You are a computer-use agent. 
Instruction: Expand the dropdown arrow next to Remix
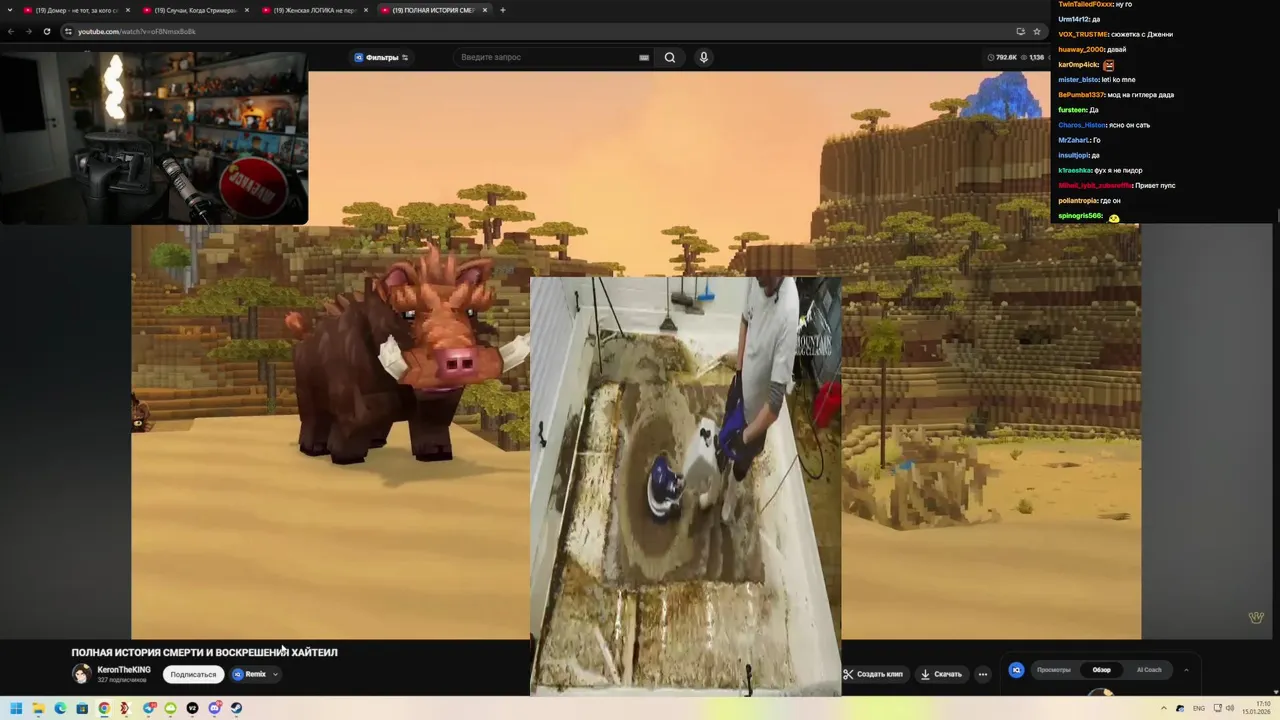point(275,674)
